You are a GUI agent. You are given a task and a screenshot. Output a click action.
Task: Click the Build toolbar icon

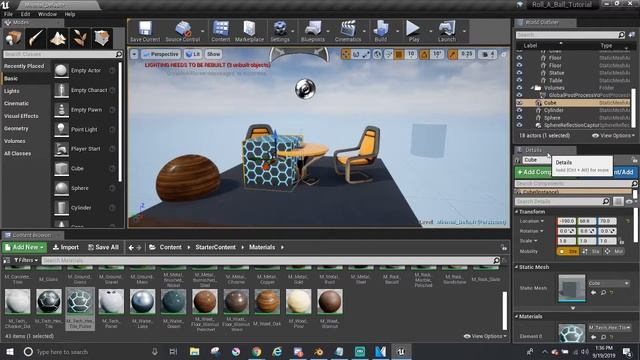point(380,31)
